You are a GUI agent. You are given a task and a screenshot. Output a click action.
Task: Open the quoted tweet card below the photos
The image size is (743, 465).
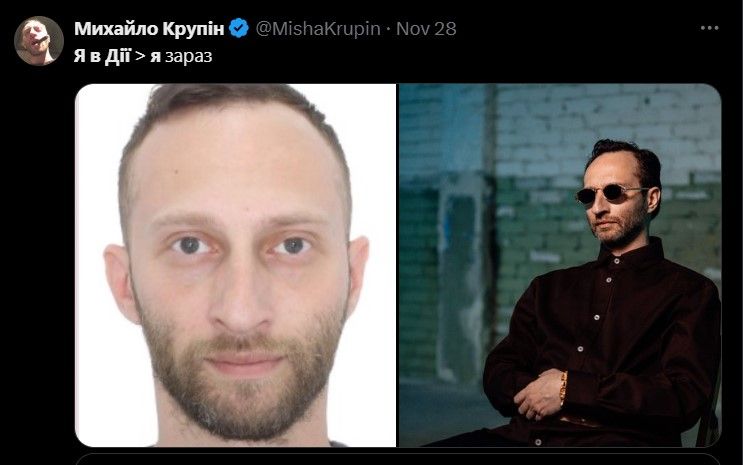398,459
